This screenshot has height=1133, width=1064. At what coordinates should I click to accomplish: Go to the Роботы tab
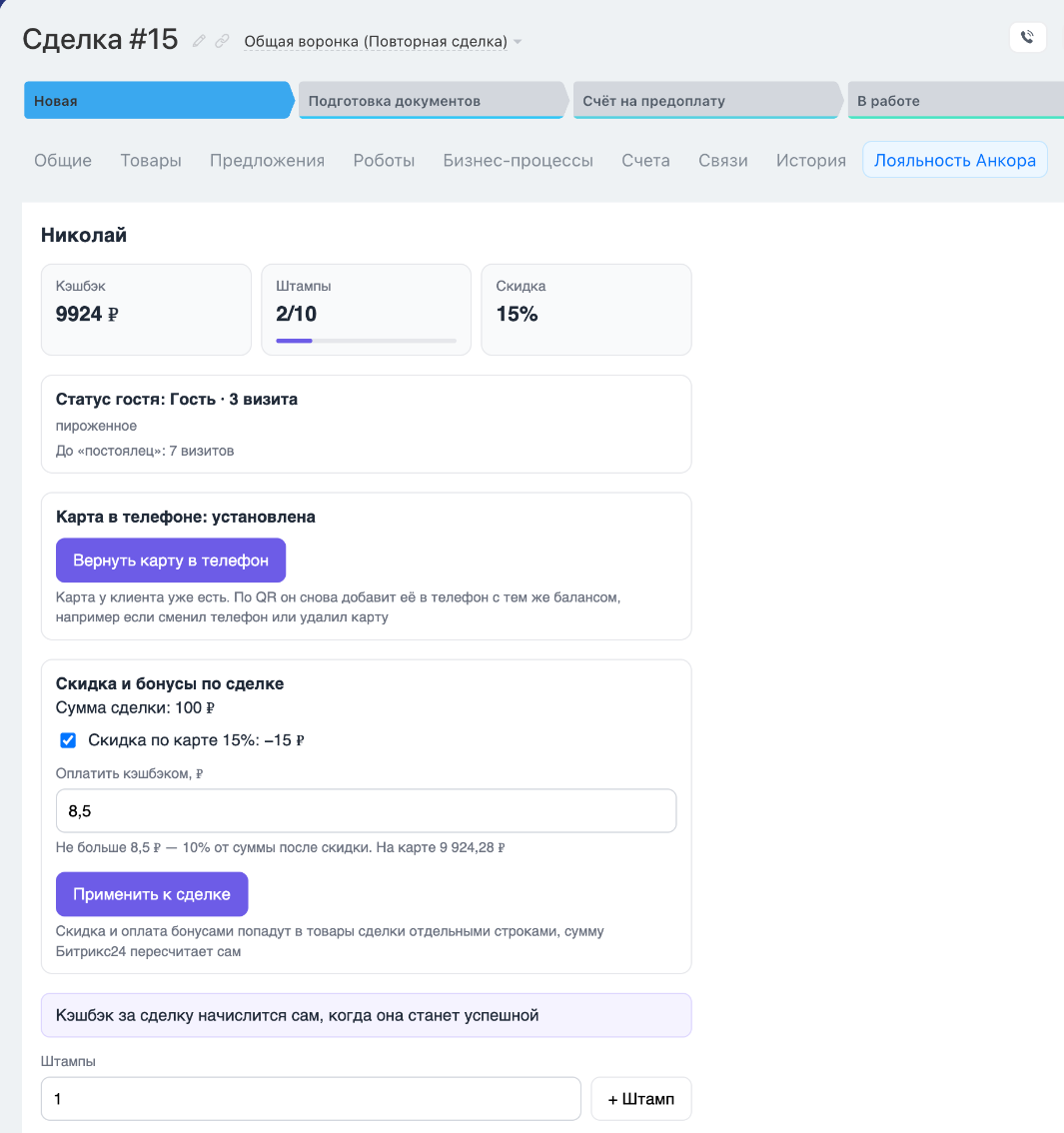coord(384,161)
